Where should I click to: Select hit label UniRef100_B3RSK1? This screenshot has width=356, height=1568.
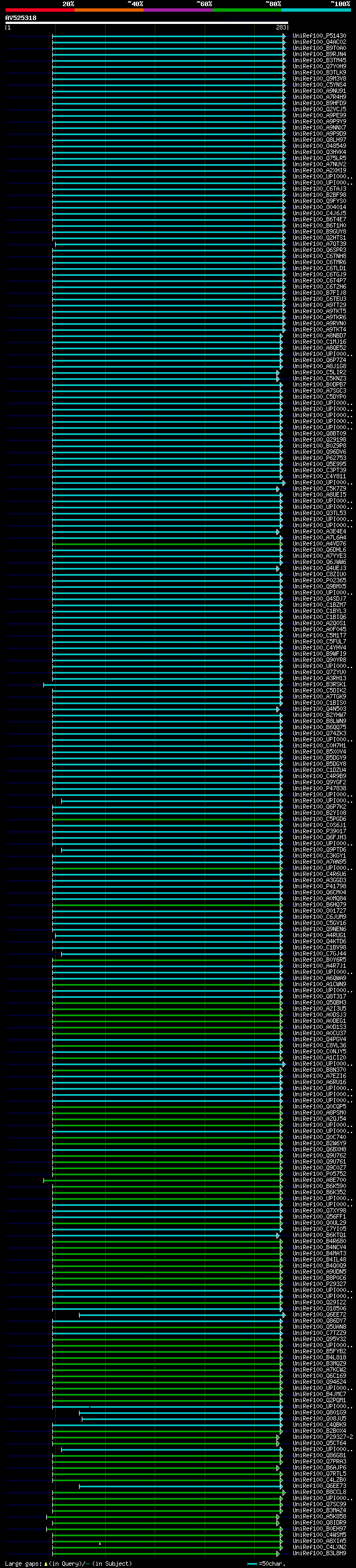319,685
